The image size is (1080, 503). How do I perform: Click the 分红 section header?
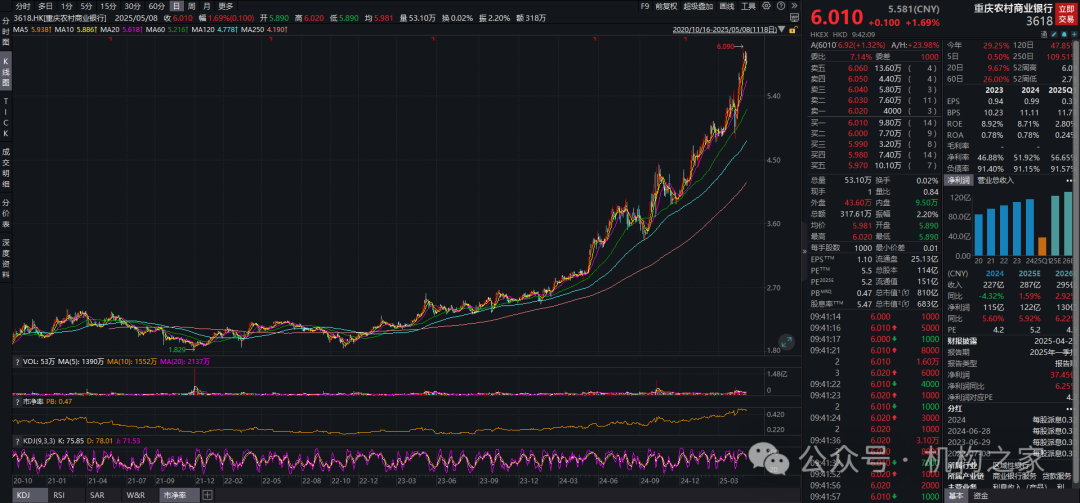[x=954, y=408]
